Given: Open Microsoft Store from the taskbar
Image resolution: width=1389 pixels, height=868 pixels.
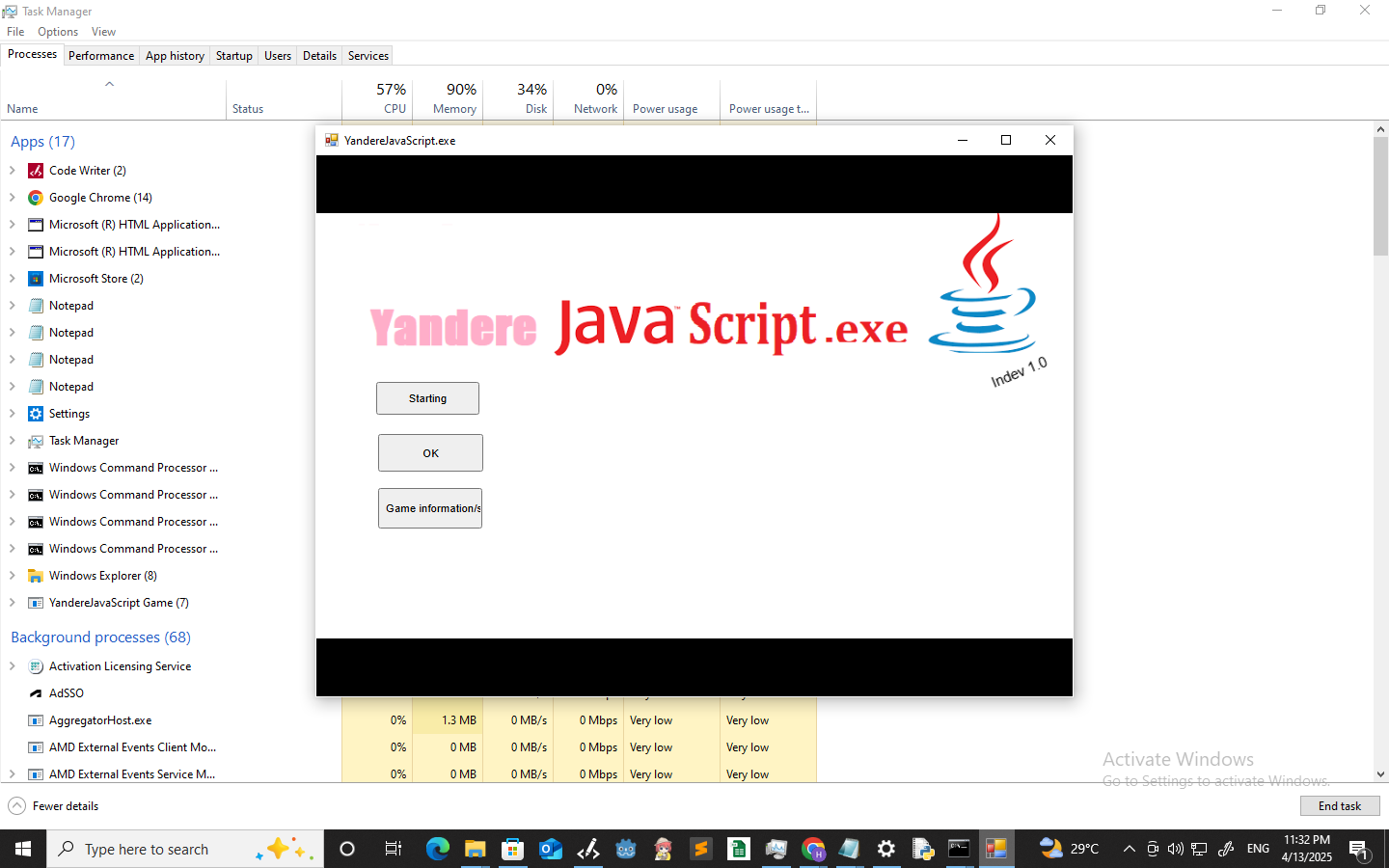Looking at the screenshot, I should coord(512,849).
